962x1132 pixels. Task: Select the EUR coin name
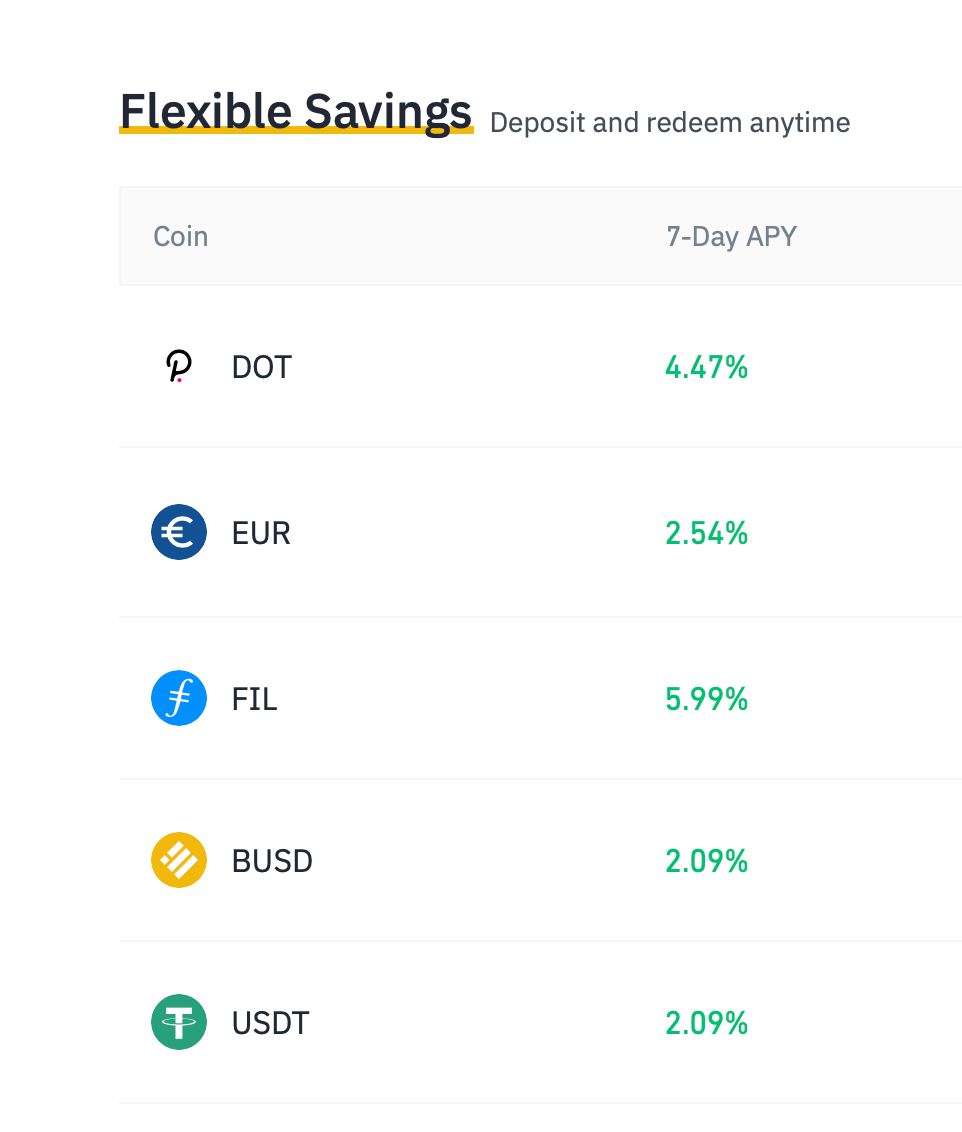point(261,534)
